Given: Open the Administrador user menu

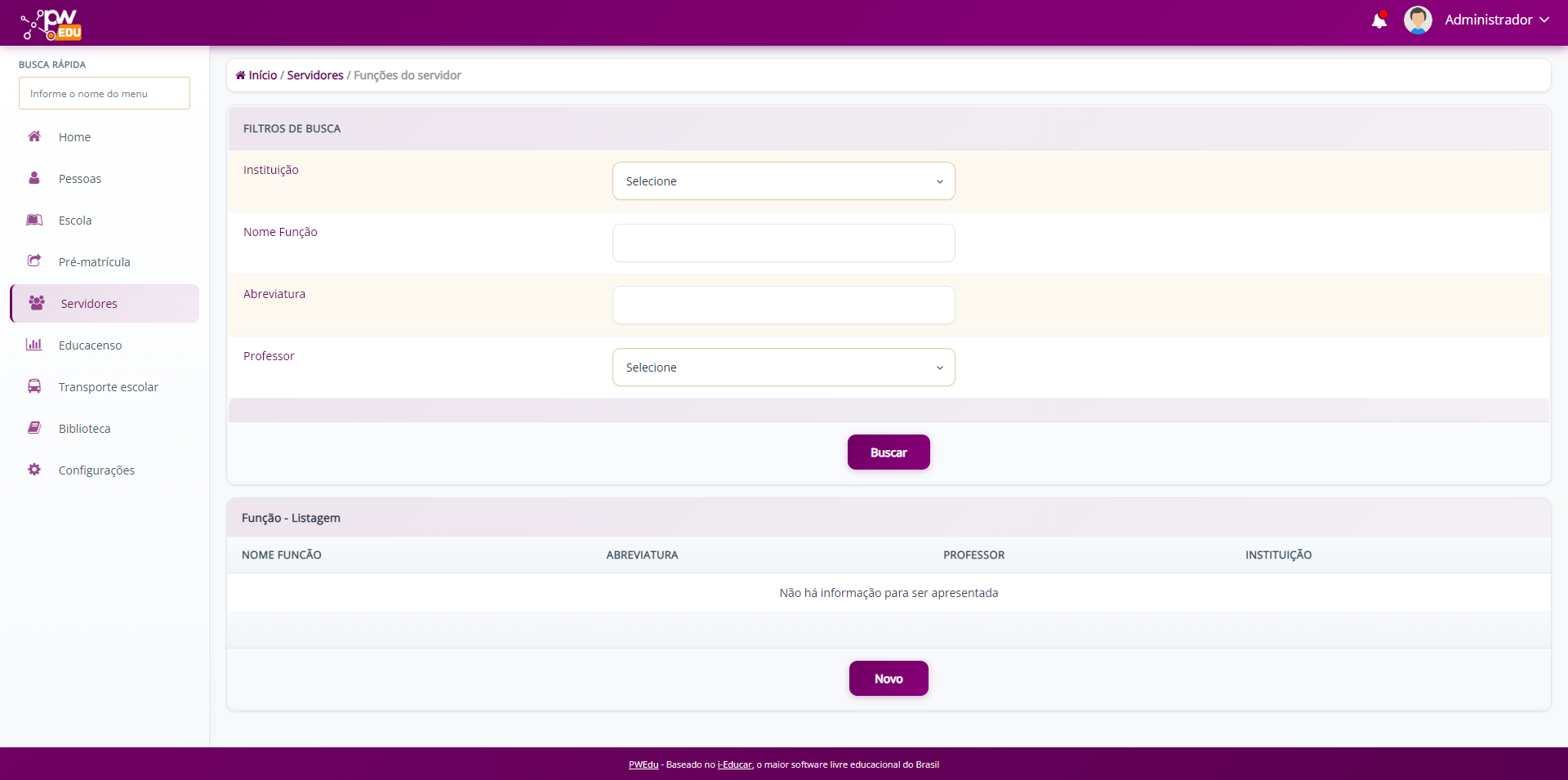Looking at the screenshot, I should pos(1495,20).
